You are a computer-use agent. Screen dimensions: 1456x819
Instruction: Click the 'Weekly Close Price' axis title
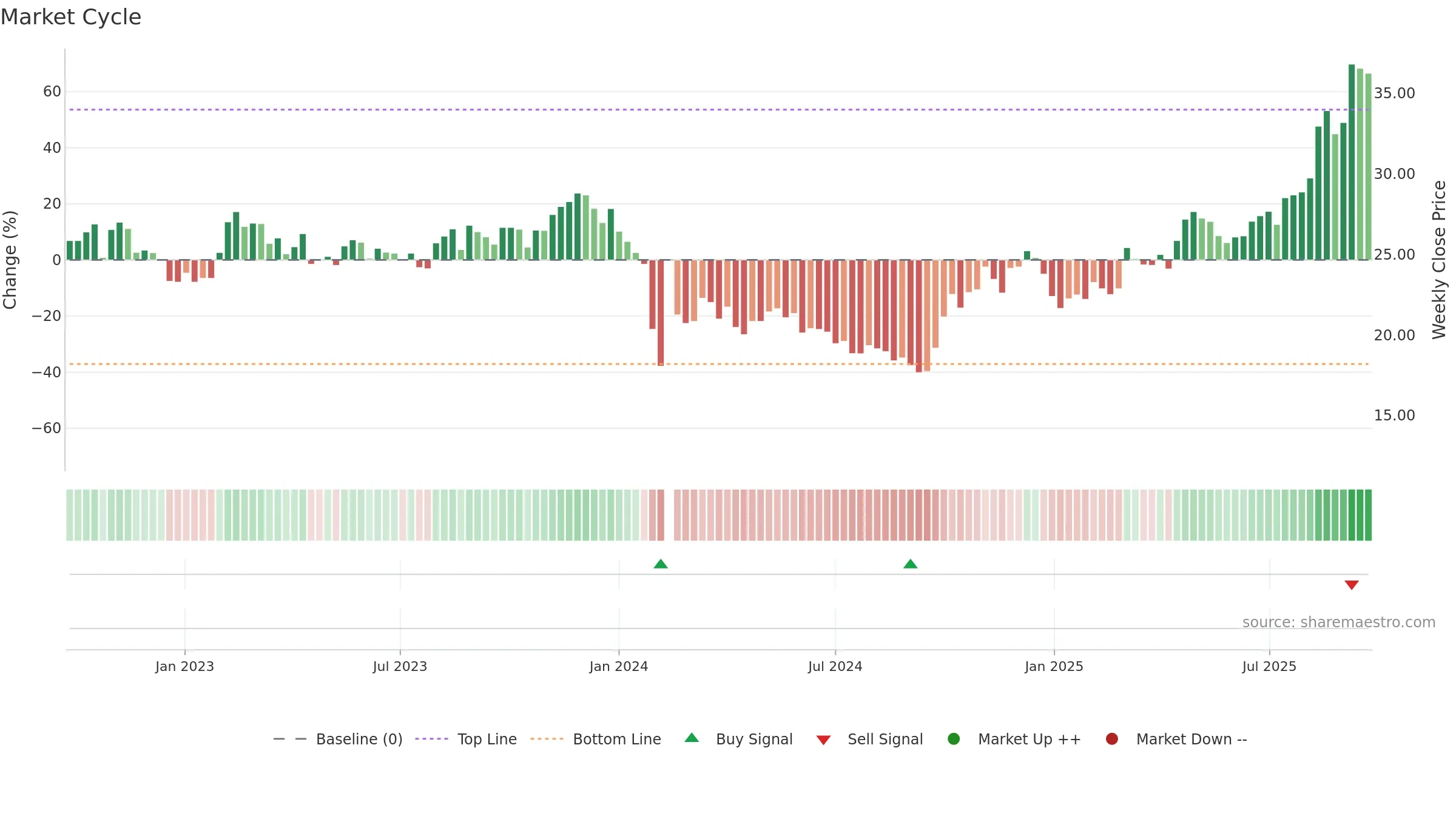(x=1439, y=260)
